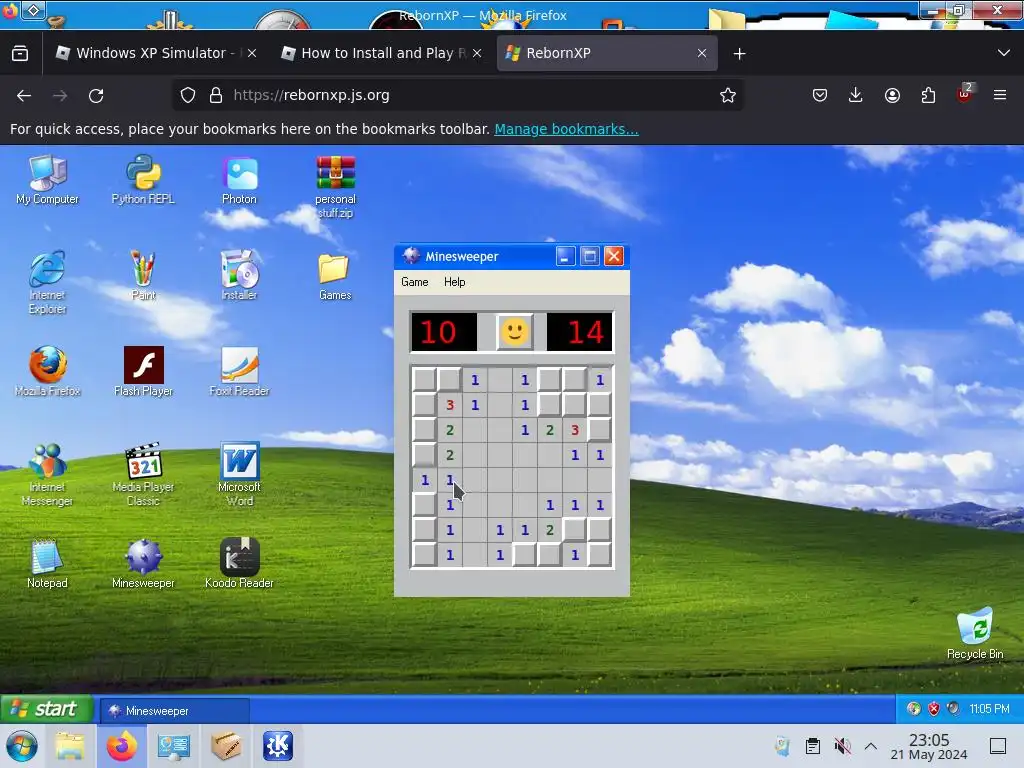Open the Firefox downloads panel
This screenshot has height=768, width=1024.
[x=856, y=95]
